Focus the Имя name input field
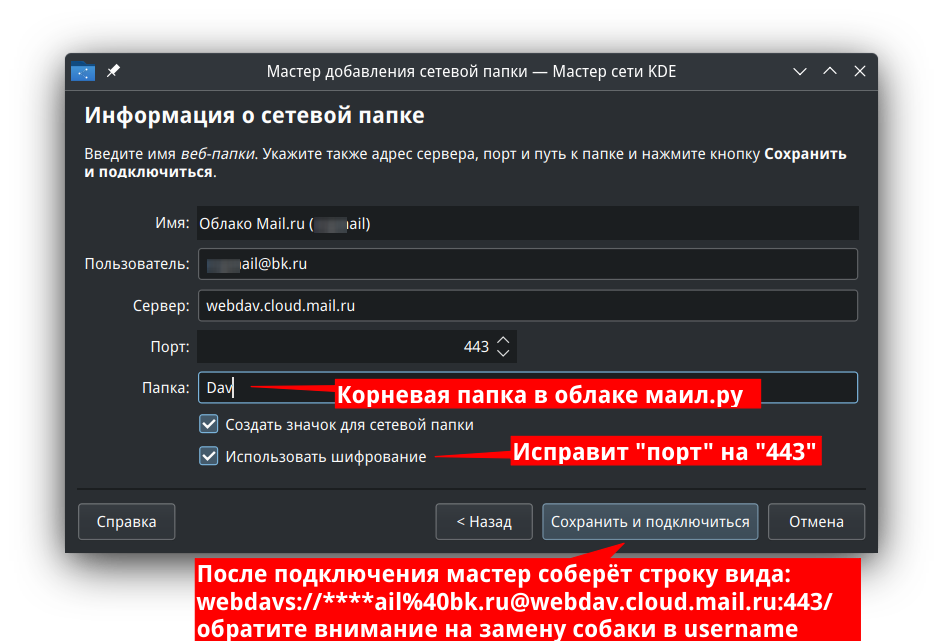Screen dimensions: 943x641 tap(528, 223)
